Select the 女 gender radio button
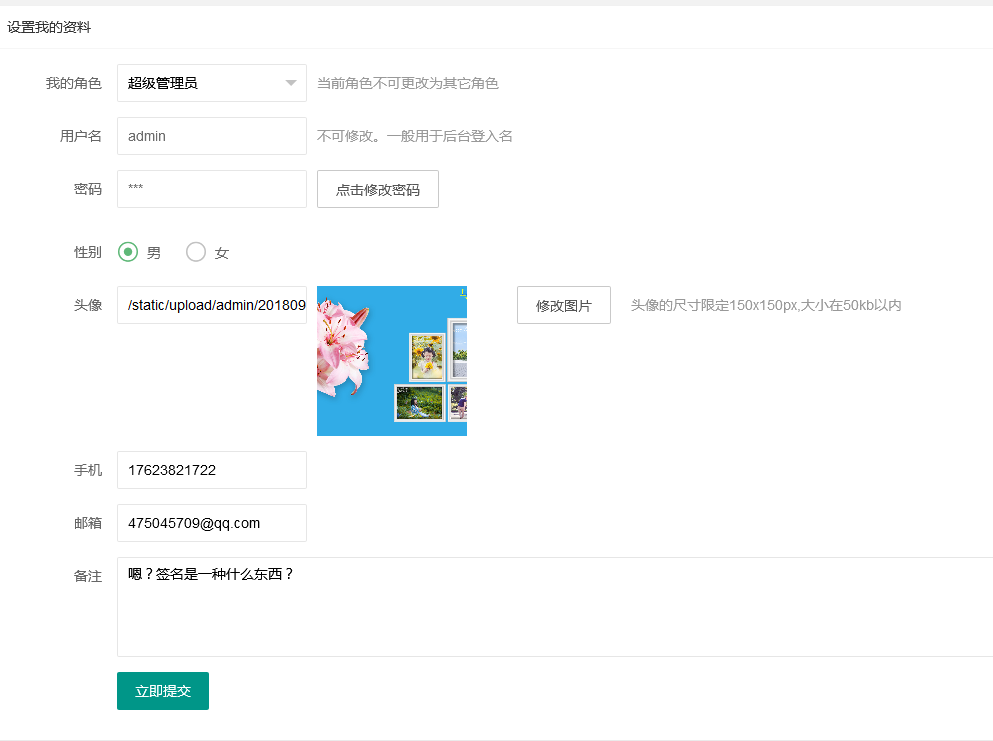This screenshot has height=741, width=993. [x=196, y=252]
